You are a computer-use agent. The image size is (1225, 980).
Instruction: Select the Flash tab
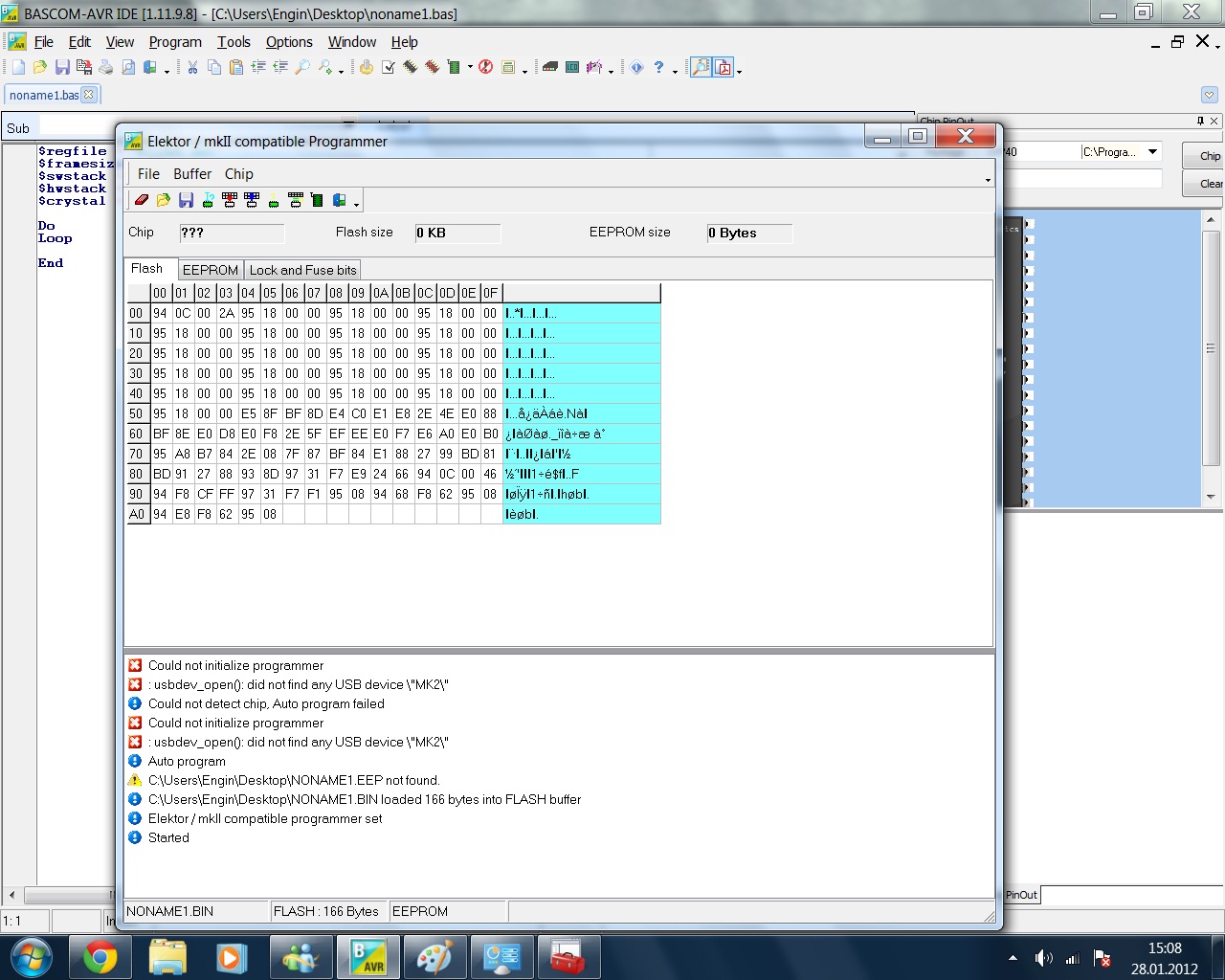point(150,269)
